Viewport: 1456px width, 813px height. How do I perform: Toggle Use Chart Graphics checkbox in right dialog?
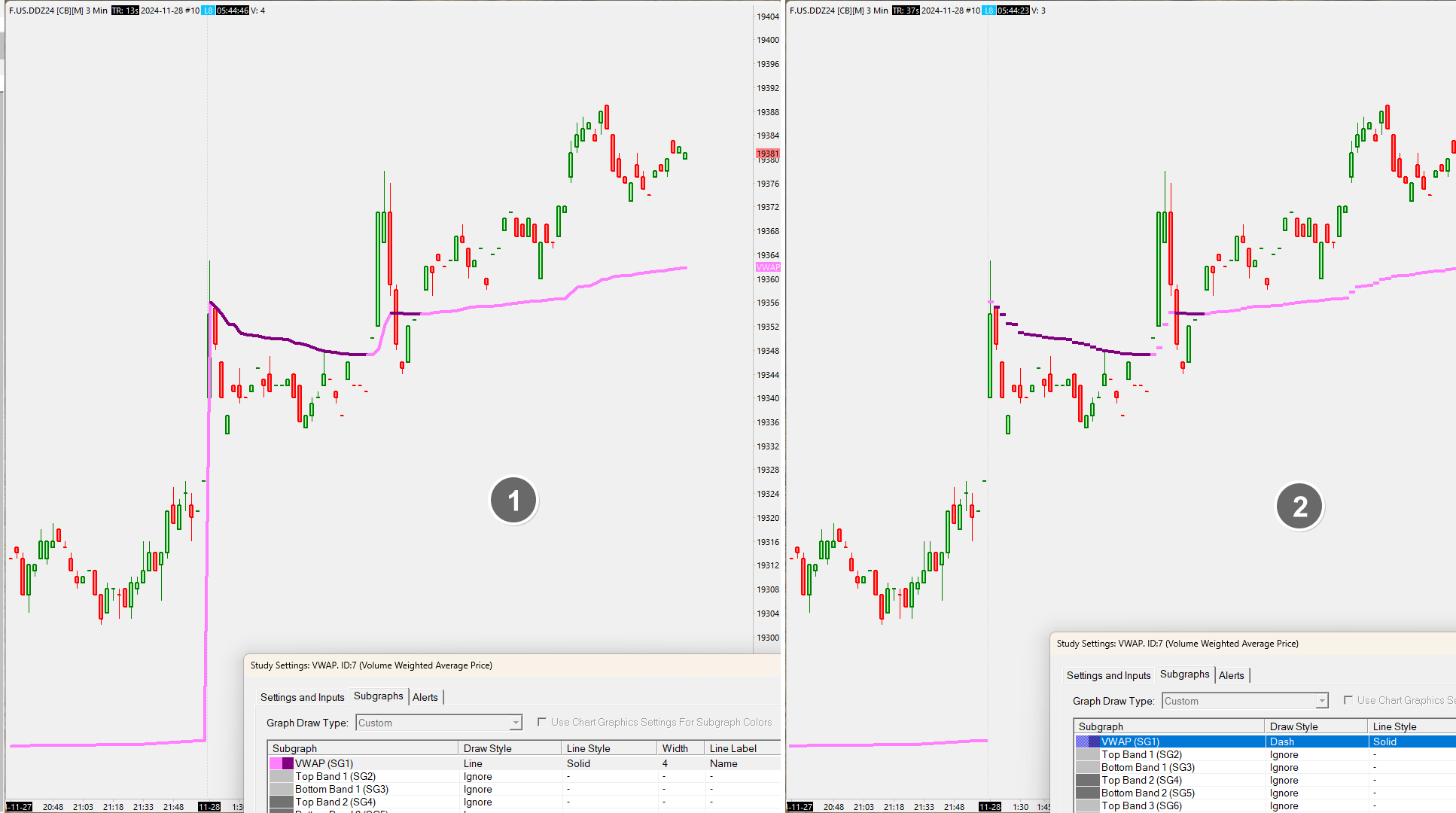point(1348,700)
